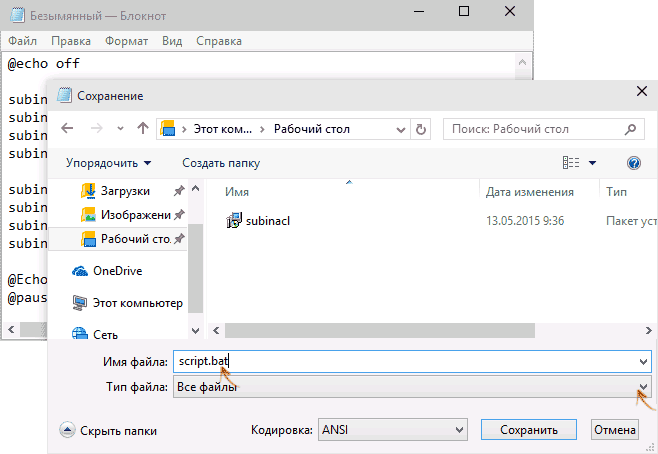Open Notepad Формат menu
Viewport: 658px width, 454px height.
pyautogui.click(x=126, y=41)
